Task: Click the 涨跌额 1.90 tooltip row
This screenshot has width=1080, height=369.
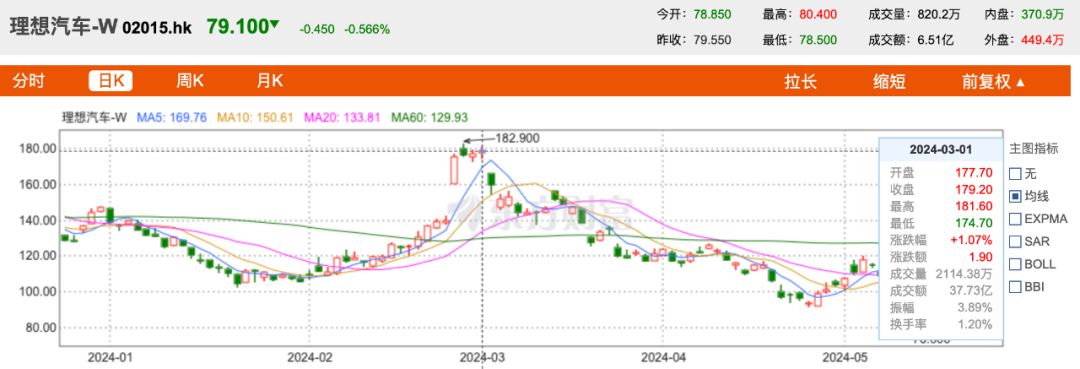Action: coord(940,257)
